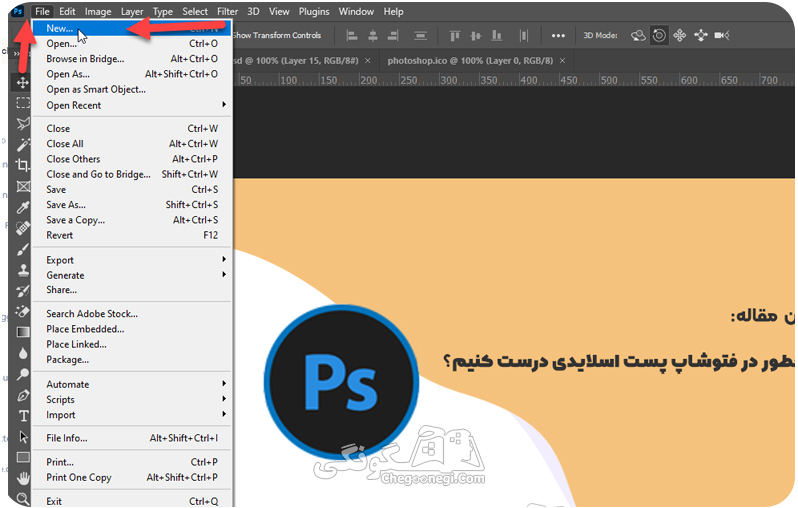Select the Dodge tool
Image resolution: width=798 pixels, height=508 pixels.
(x=22, y=374)
